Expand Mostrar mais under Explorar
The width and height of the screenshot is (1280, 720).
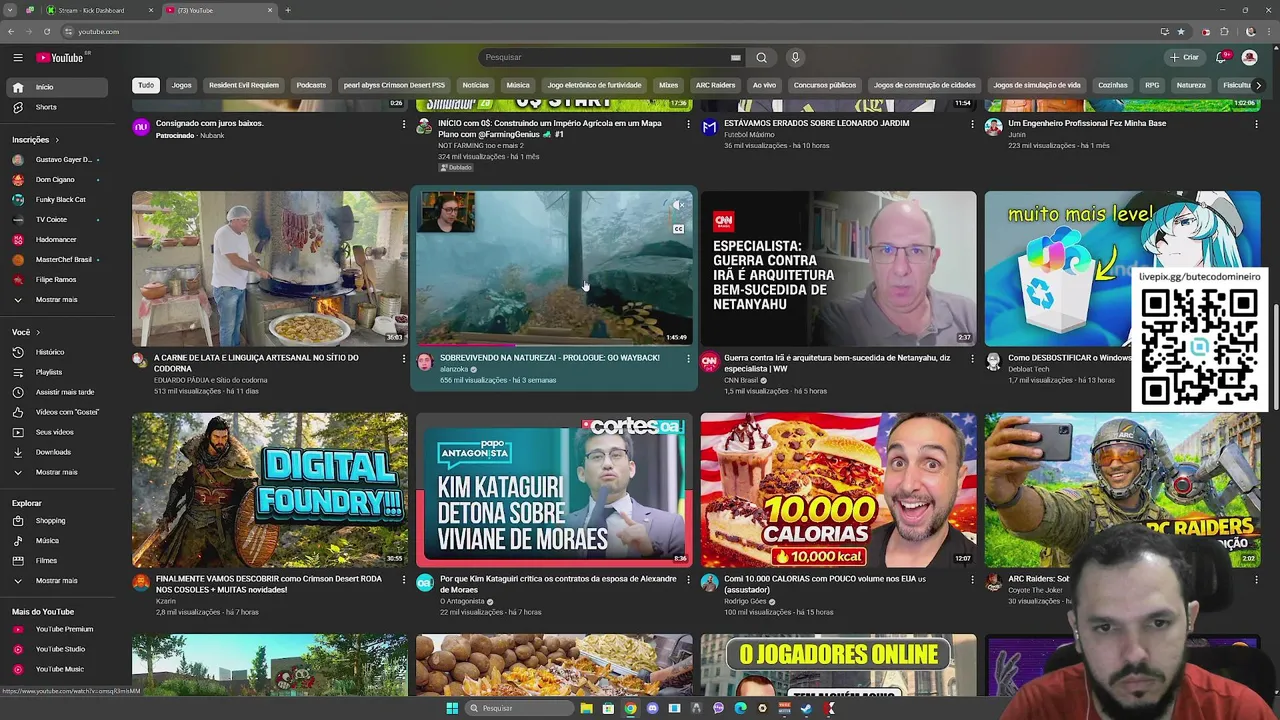(56, 581)
